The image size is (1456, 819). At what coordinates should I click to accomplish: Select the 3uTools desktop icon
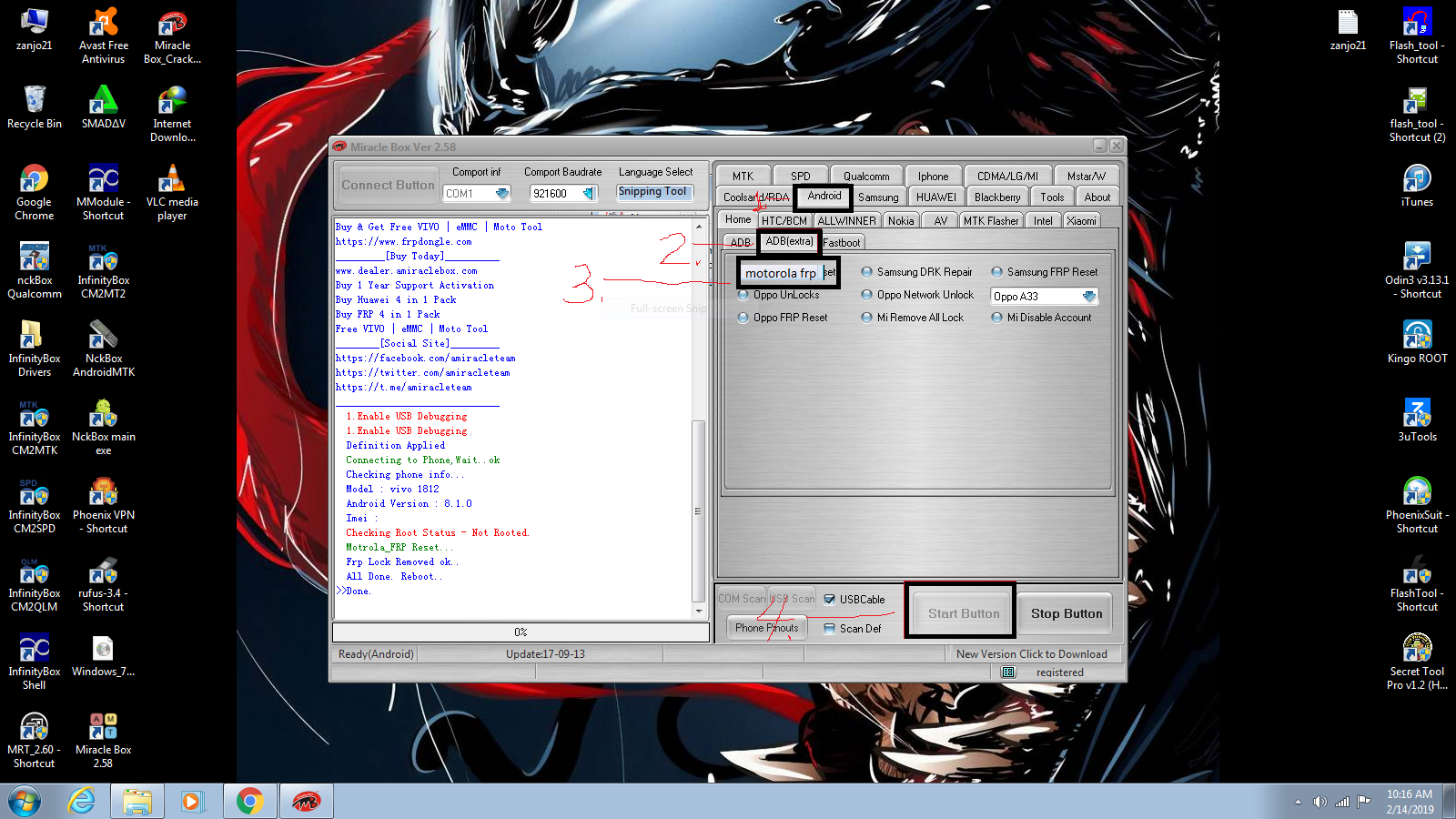tap(1417, 420)
